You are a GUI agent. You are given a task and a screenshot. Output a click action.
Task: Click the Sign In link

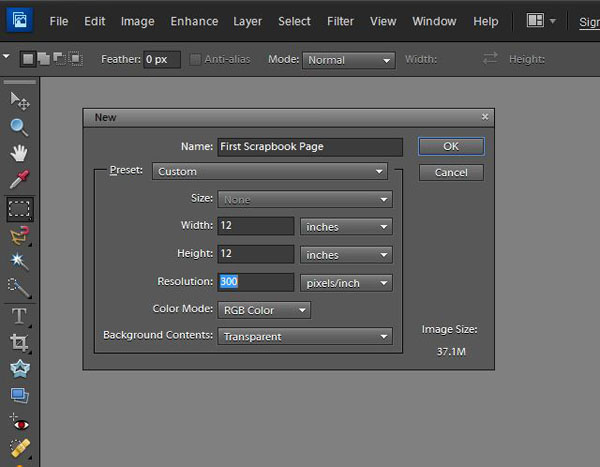point(589,22)
